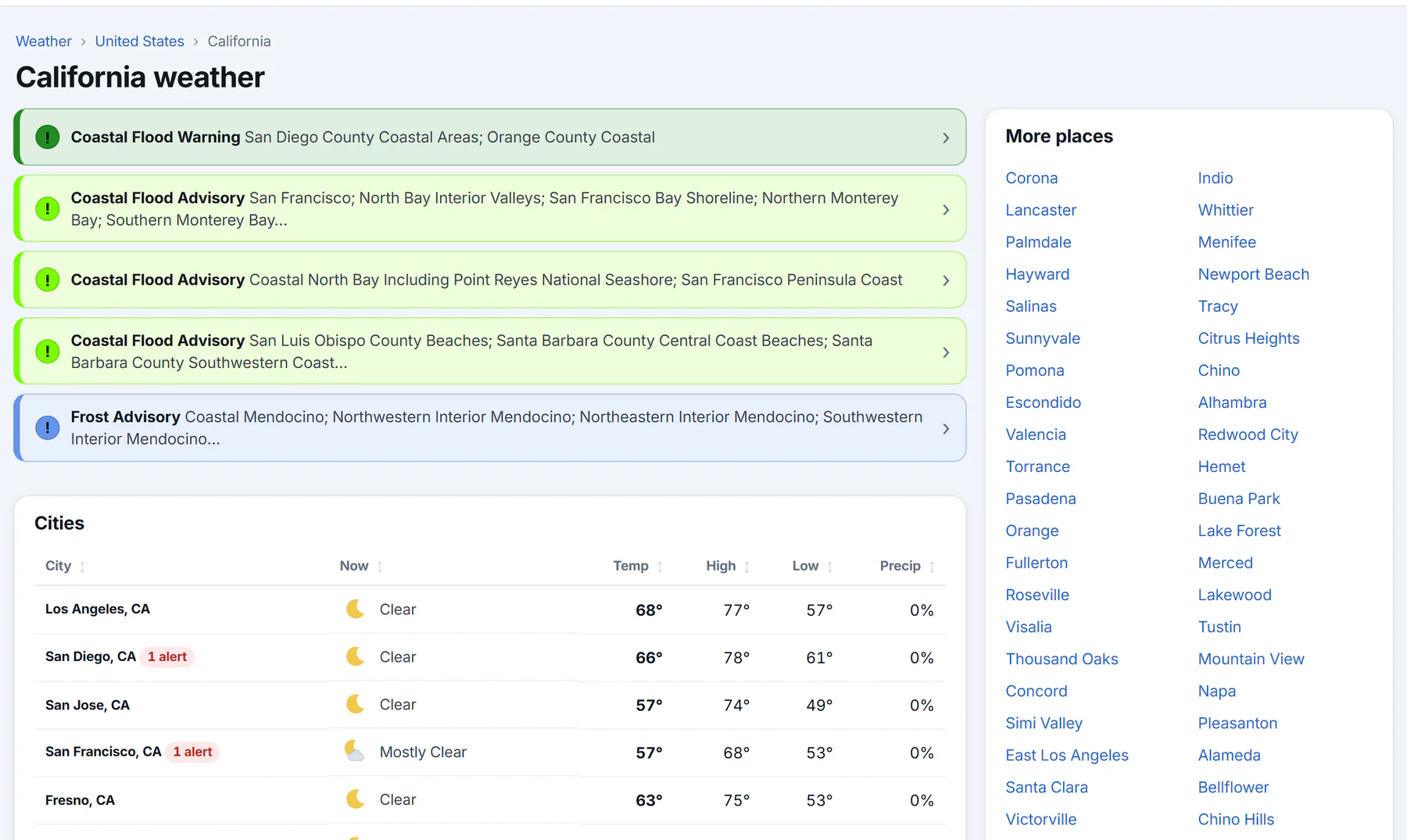Click the clear moon icon for Los Angeles
The height and width of the screenshot is (840, 1407).
[356, 609]
